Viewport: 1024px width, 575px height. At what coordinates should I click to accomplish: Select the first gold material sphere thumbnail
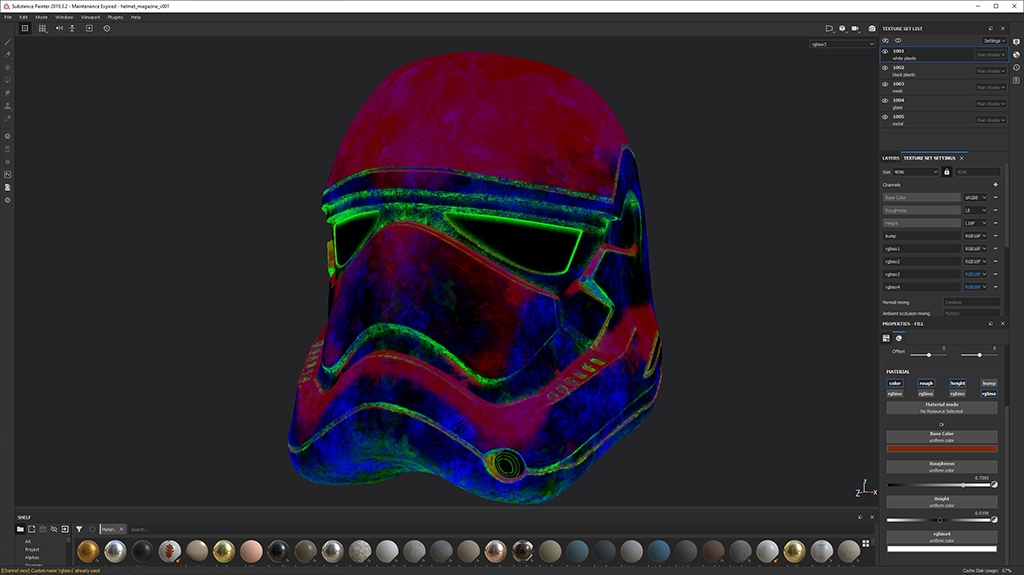88,551
